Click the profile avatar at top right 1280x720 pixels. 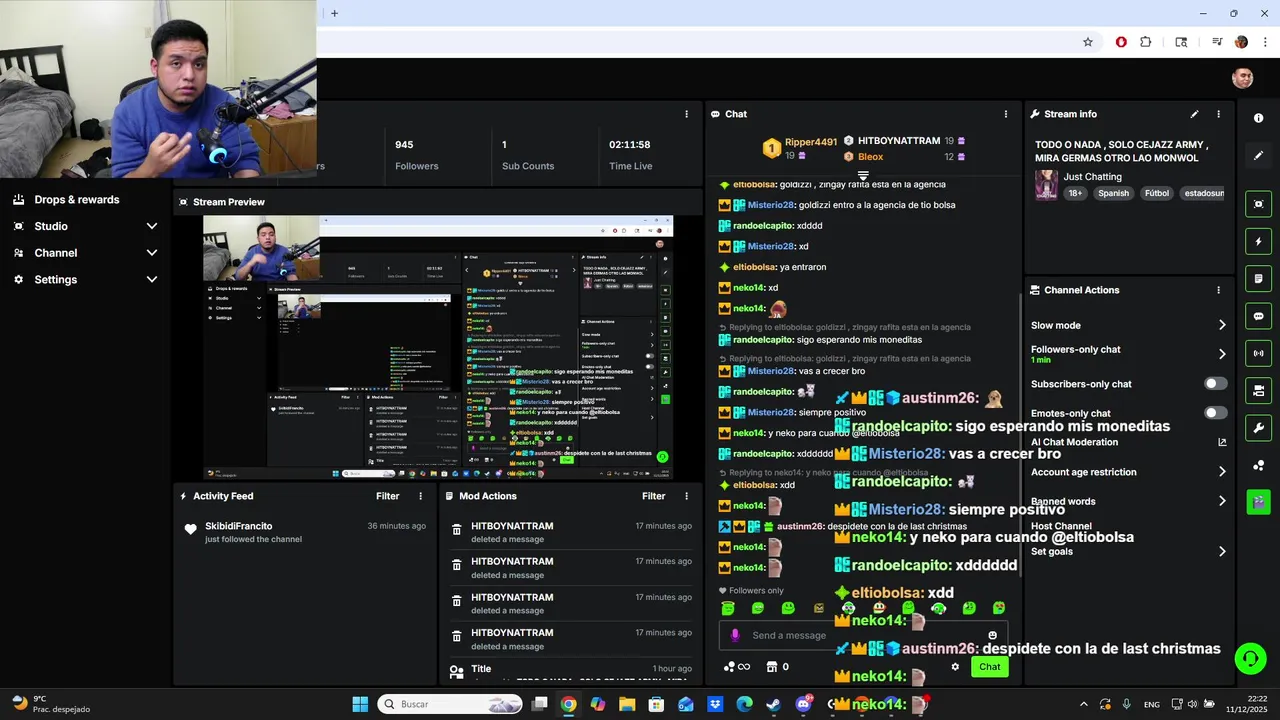[1243, 79]
